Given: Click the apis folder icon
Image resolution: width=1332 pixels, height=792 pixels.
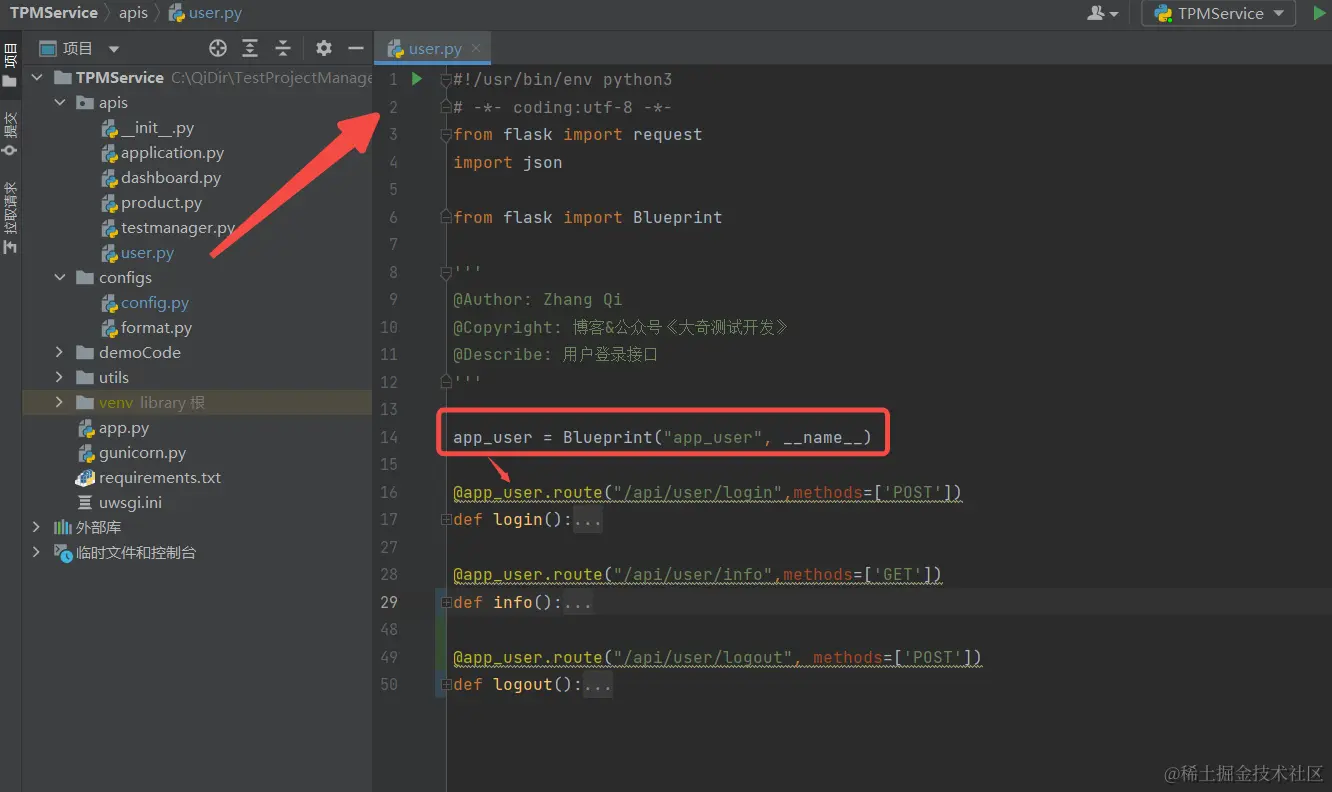Looking at the screenshot, I should 84,102.
